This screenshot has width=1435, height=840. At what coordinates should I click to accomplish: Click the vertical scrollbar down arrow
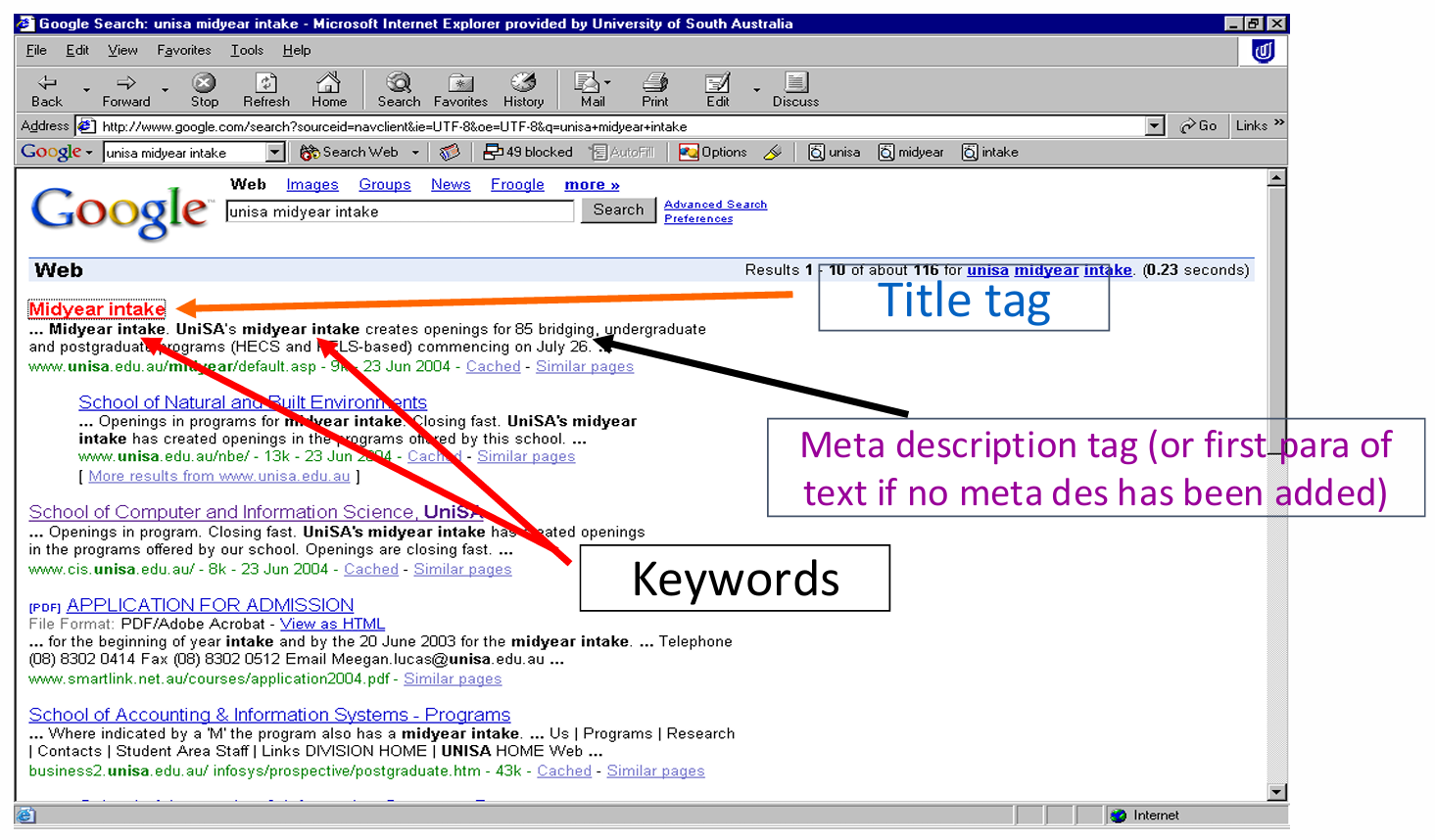[1276, 792]
